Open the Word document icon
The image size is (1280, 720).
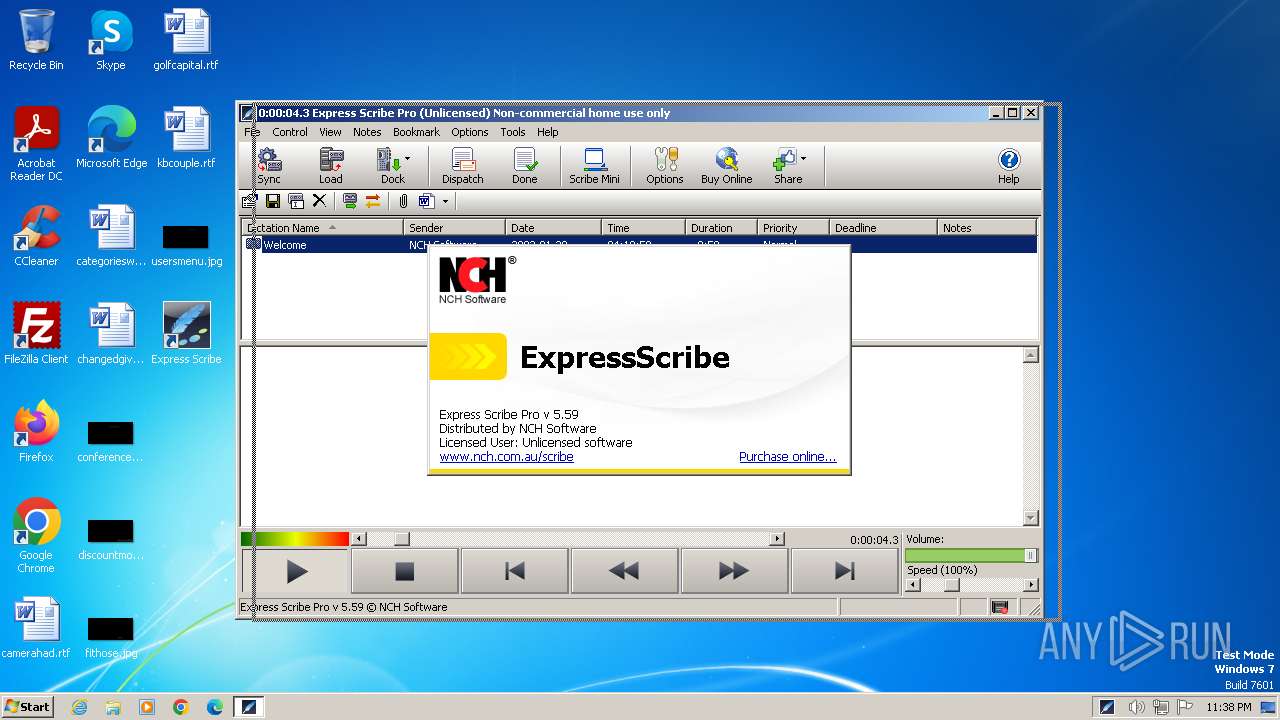pos(426,201)
